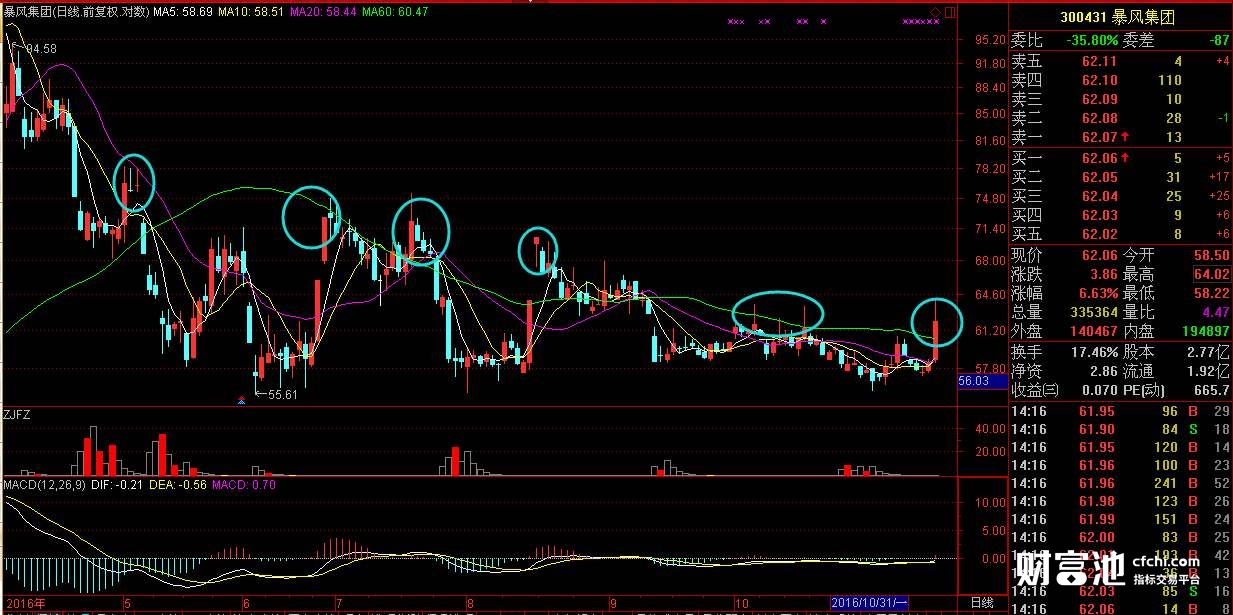Click the 现价 62.06 value

tap(1100, 255)
